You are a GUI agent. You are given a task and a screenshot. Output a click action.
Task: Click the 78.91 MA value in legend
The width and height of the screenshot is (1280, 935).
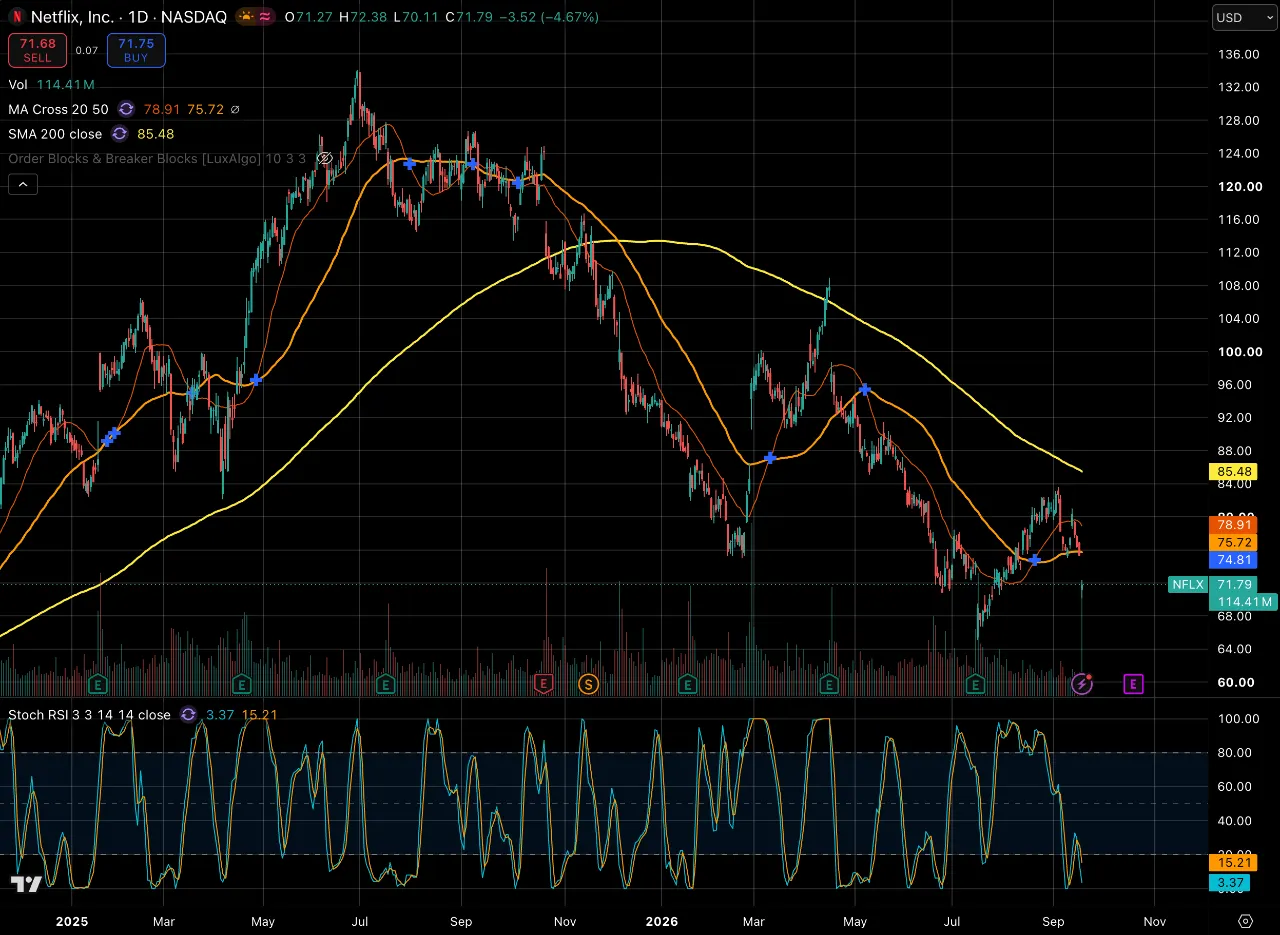click(x=161, y=109)
